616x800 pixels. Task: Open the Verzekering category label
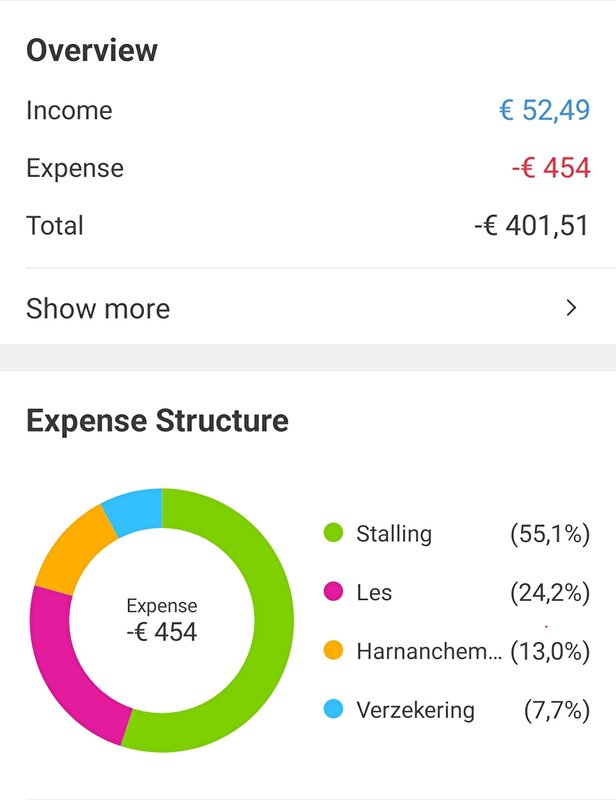point(415,710)
